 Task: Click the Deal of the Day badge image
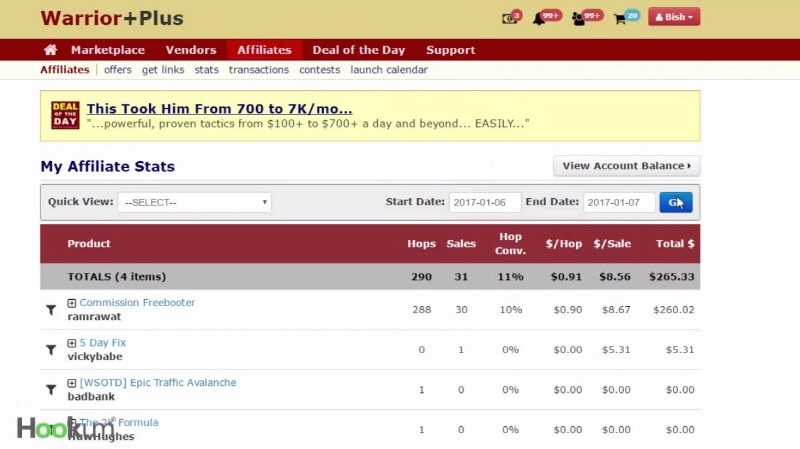(65, 115)
